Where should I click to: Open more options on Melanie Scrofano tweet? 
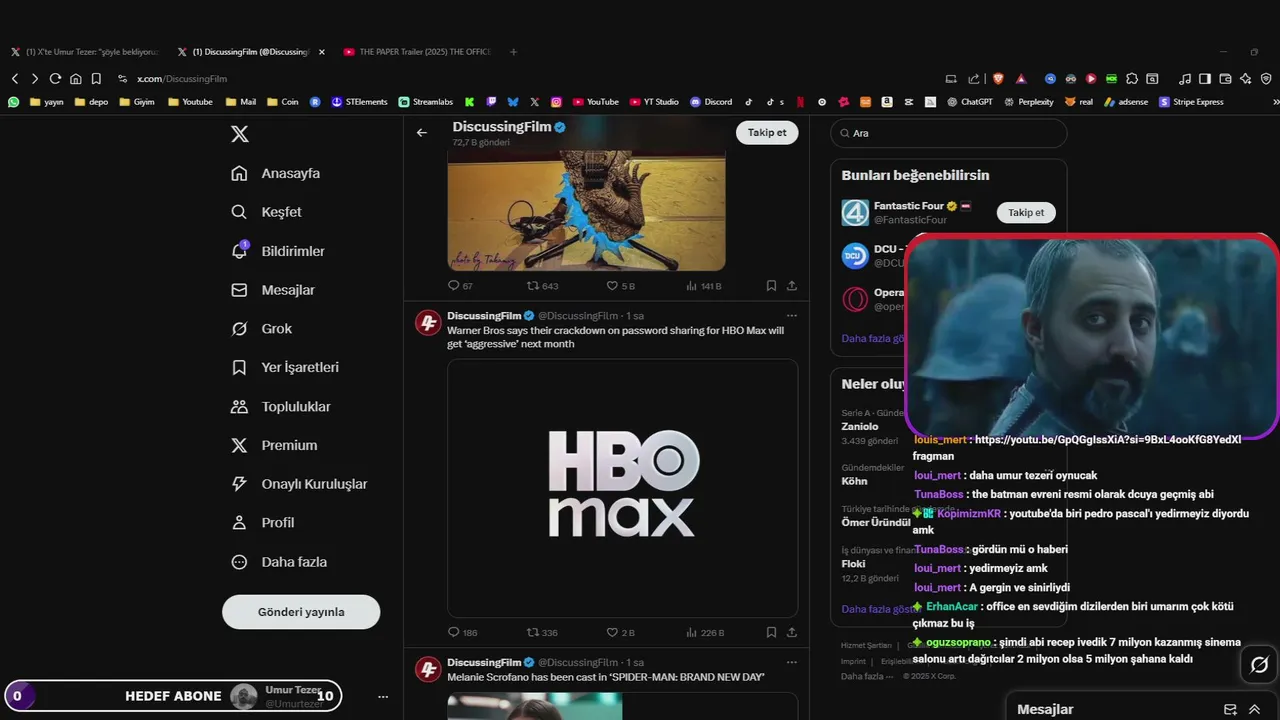coord(792,662)
